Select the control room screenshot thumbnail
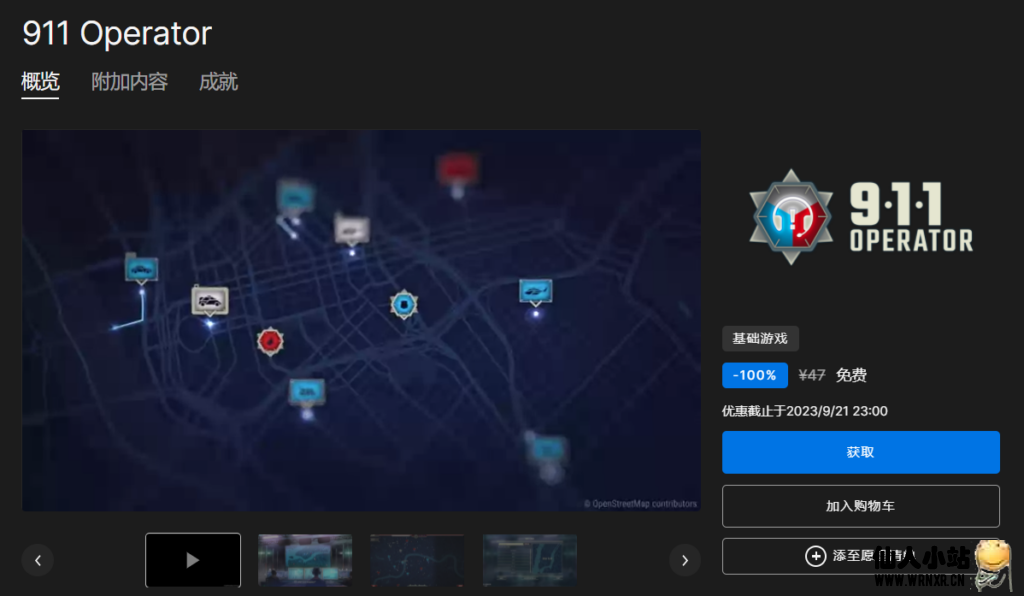 point(305,560)
